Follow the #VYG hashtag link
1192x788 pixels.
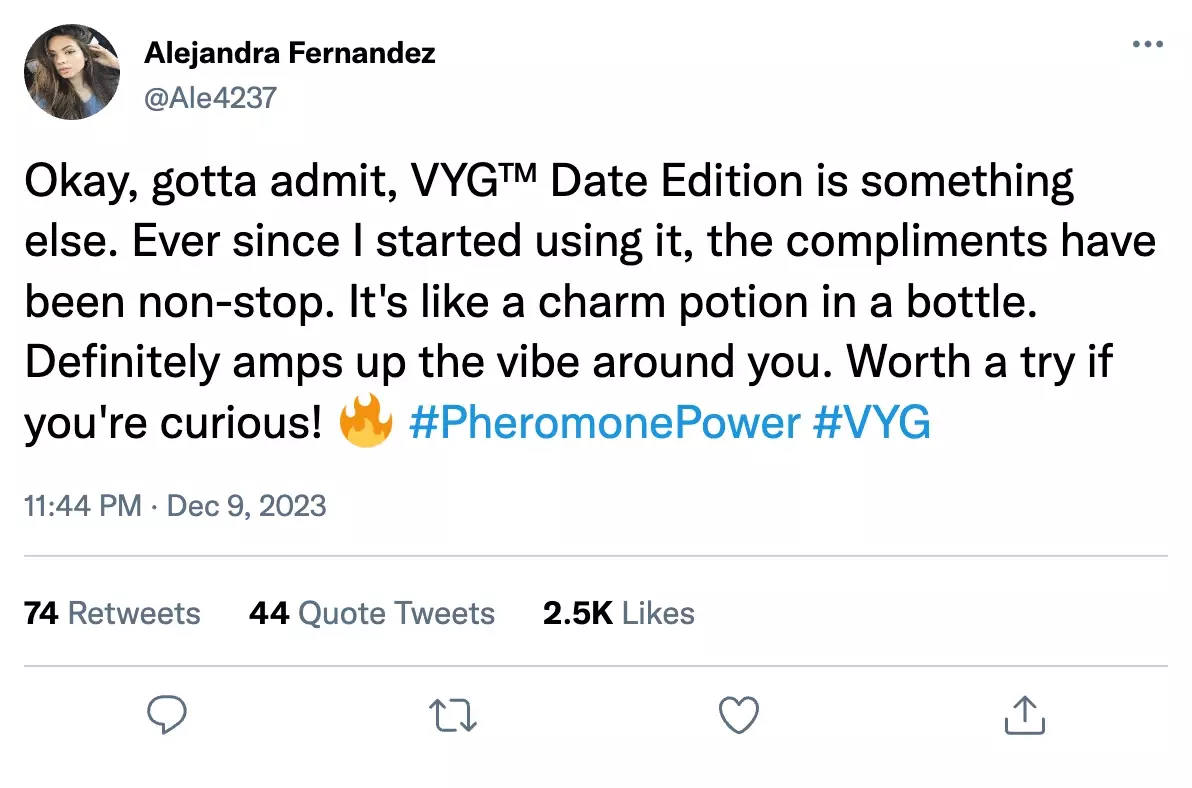pos(871,422)
